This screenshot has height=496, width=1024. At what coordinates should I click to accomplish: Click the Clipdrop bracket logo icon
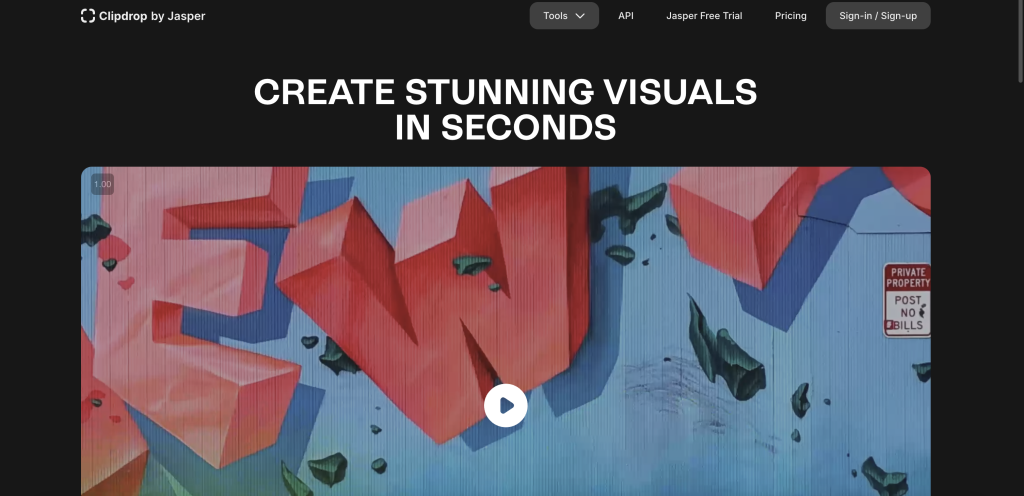tap(88, 16)
